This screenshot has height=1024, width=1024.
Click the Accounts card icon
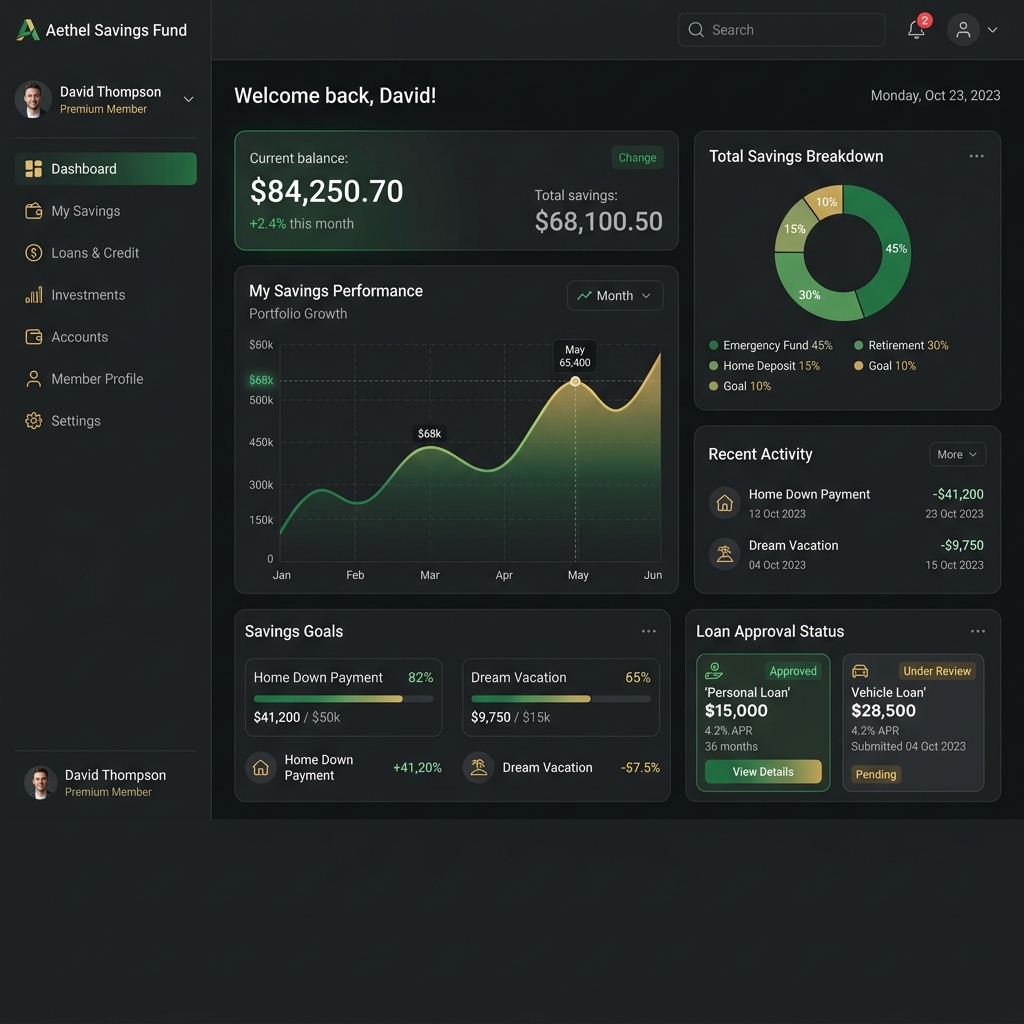[33, 337]
